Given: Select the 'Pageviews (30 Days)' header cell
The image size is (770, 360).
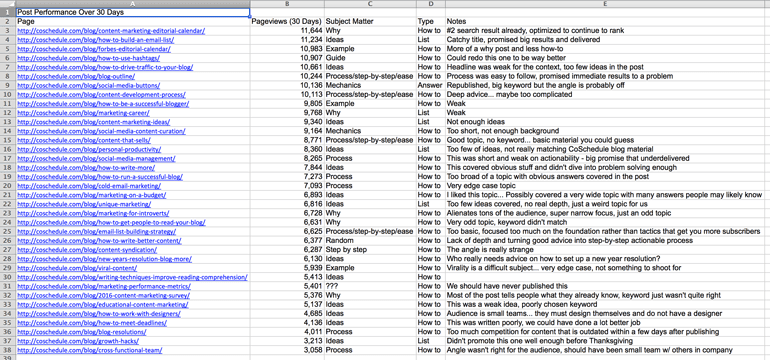Looking at the screenshot, I should click(x=287, y=22).
